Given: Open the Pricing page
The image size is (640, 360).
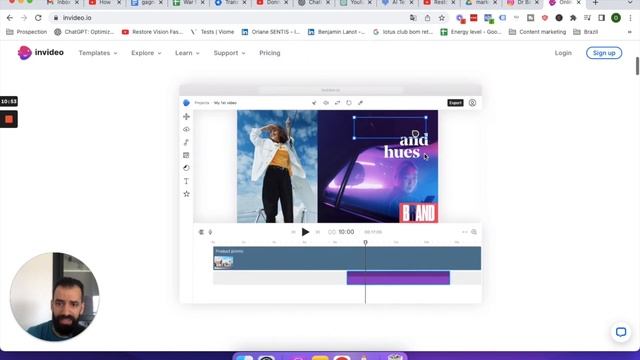Looking at the screenshot, I should (270, 53).
